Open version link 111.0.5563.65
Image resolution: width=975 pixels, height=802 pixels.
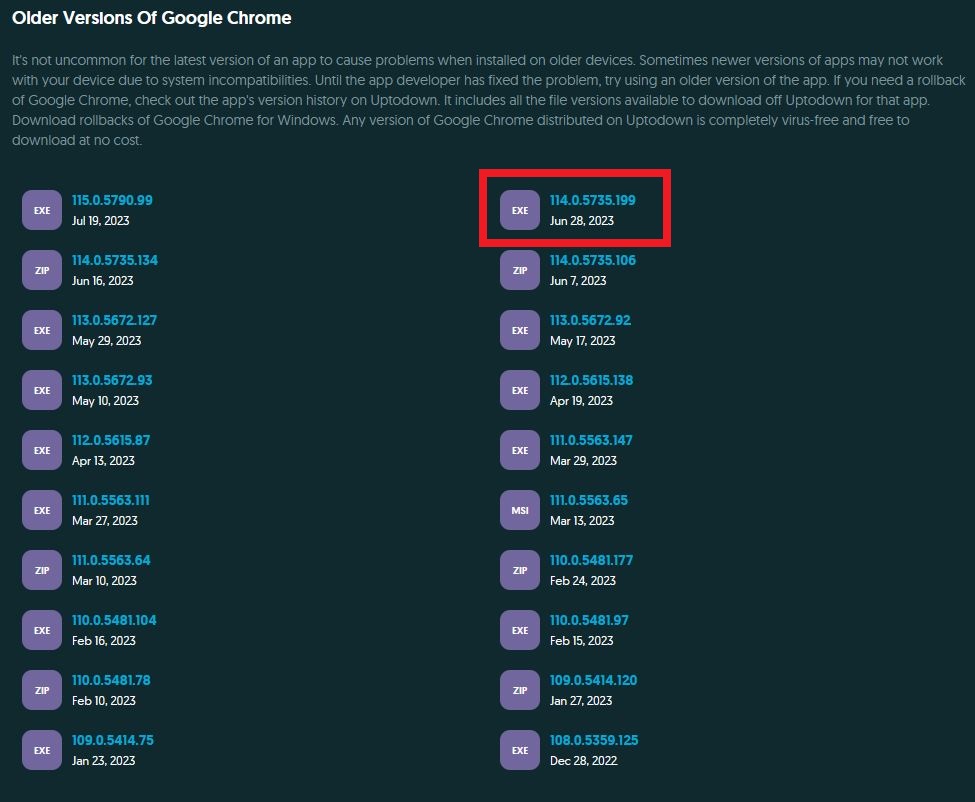pos(589,500)
